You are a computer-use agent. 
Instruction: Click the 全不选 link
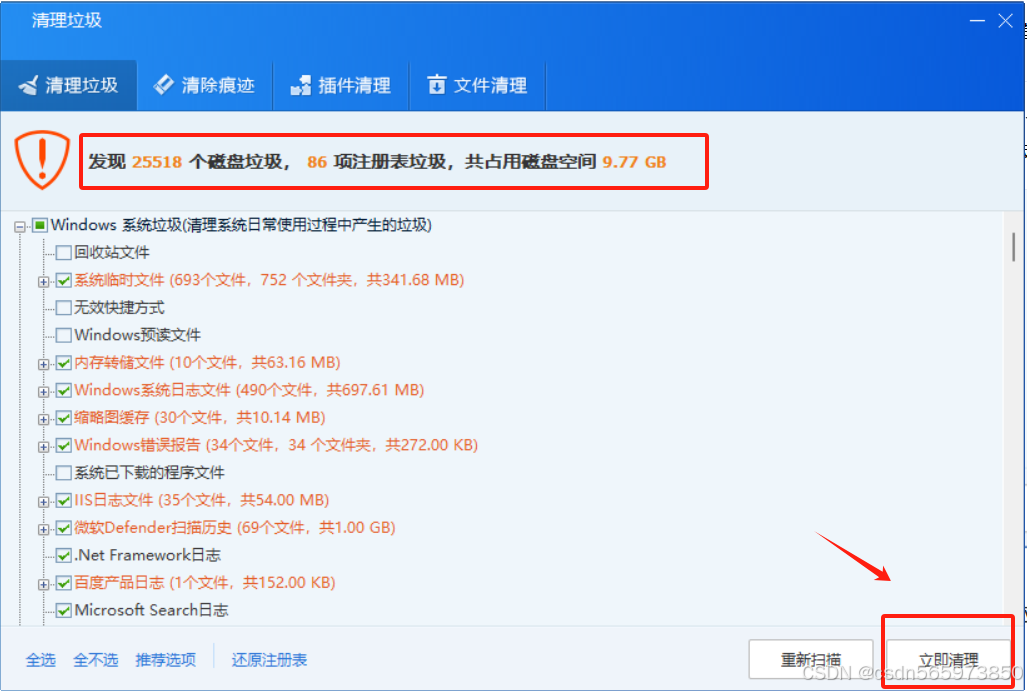pyautogui.click(x=96, y=660)
